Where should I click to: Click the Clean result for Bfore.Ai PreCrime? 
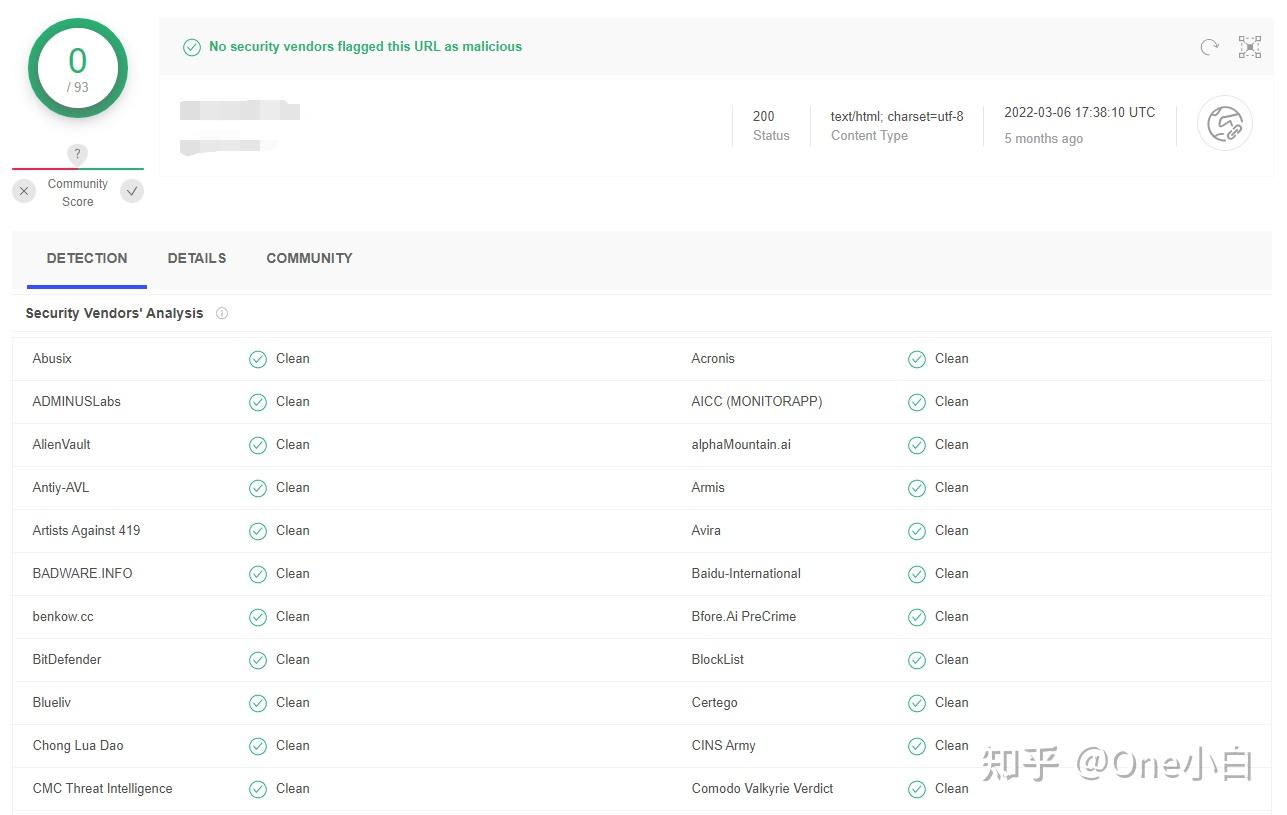tap(952, 616)
